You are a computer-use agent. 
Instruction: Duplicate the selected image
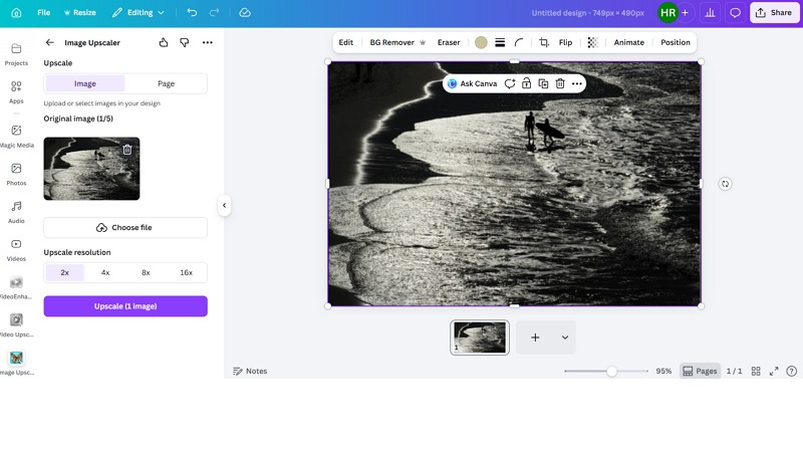[543, 83]
